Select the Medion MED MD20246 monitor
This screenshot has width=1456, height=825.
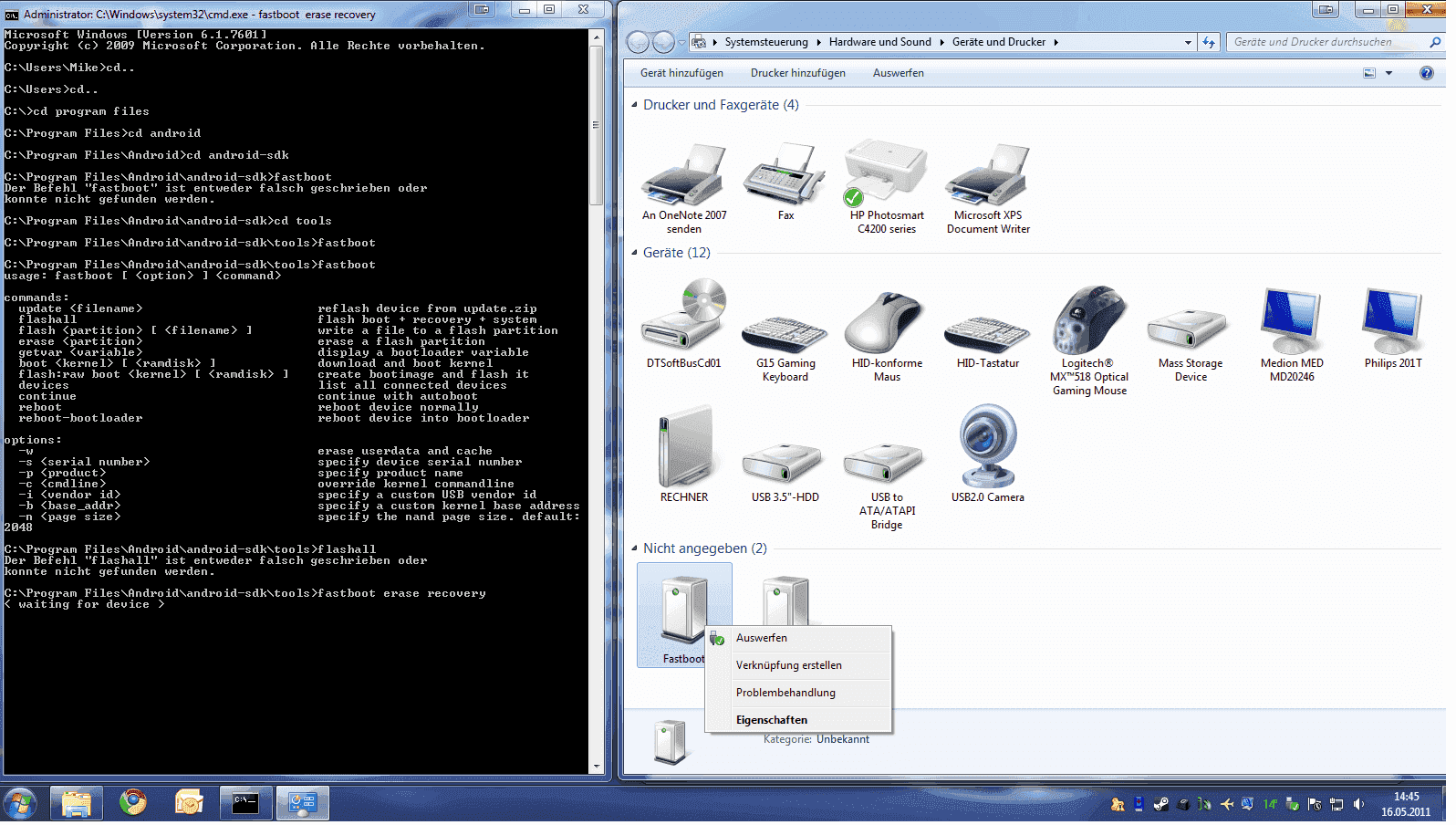coord(1292,334)
